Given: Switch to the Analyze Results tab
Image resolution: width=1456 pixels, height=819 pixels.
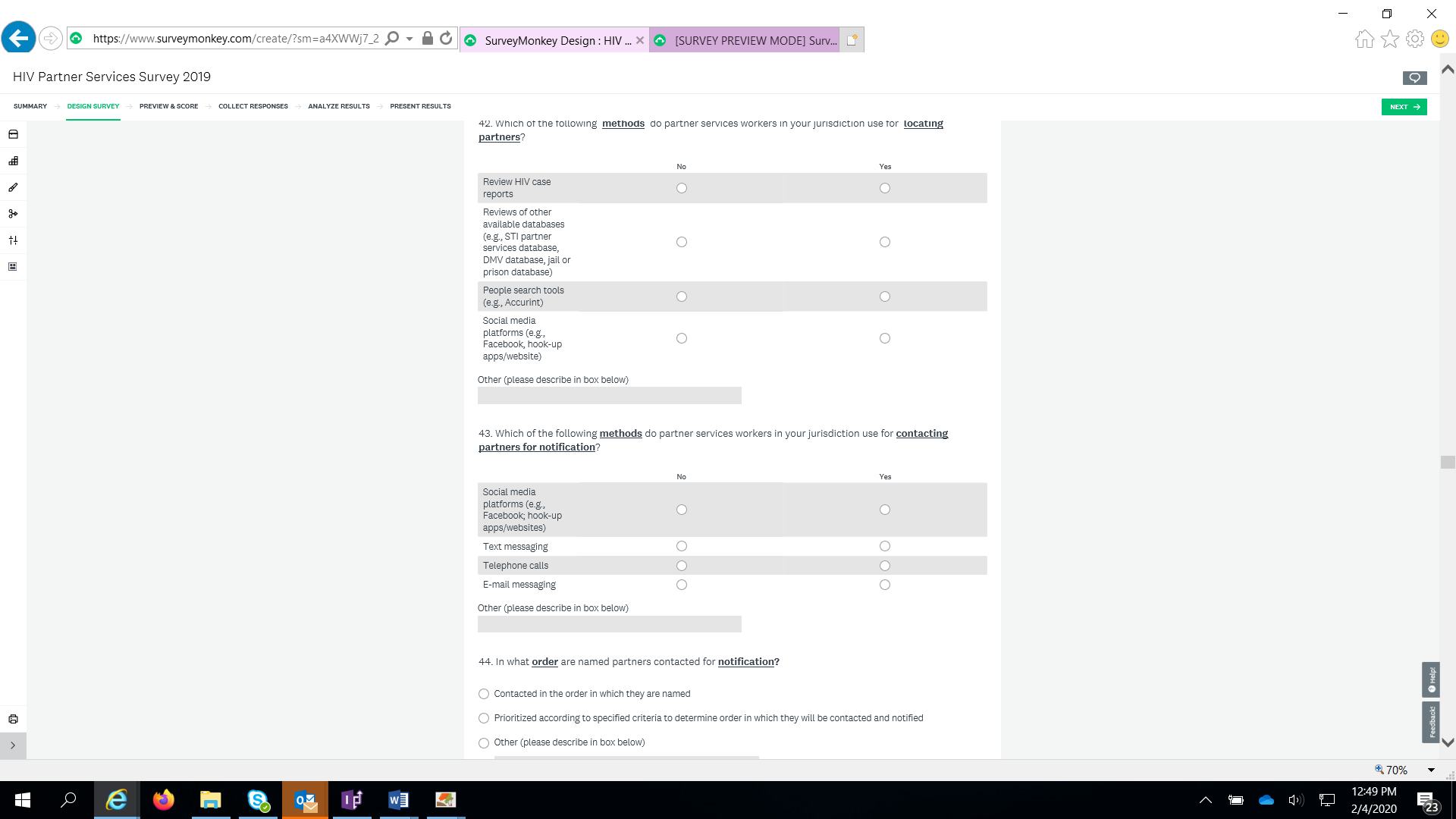Looking at the screenshot, I should [338, 106].
